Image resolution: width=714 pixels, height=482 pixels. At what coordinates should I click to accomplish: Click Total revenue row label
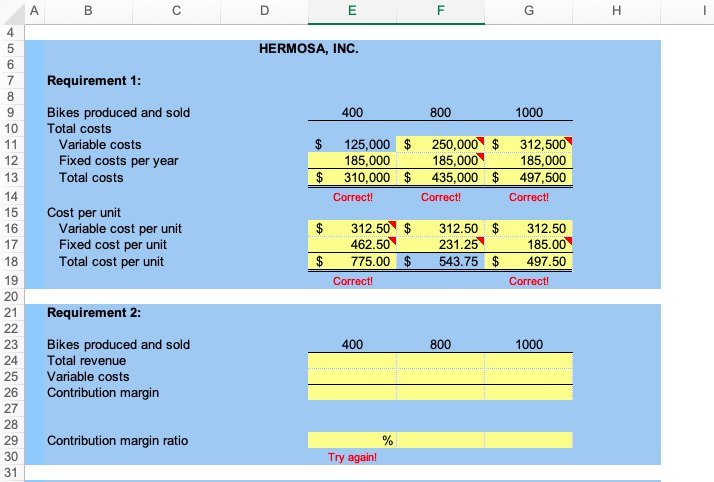click(87, 360)
